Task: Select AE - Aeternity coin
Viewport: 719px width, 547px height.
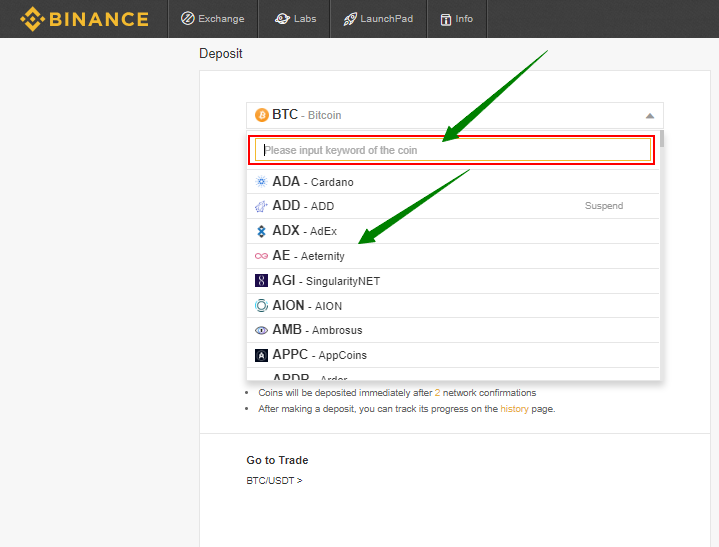Action: point(453,255)
